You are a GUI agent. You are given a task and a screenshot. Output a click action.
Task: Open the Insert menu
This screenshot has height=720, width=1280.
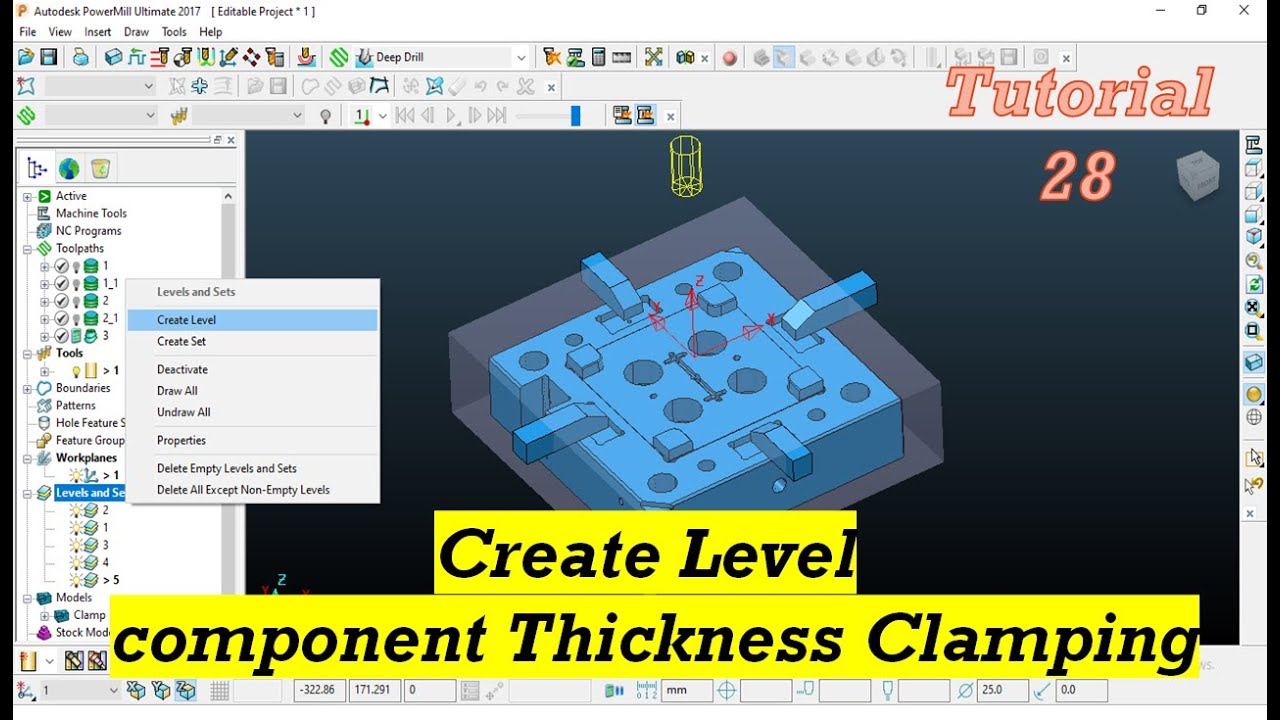pos(98,32)
